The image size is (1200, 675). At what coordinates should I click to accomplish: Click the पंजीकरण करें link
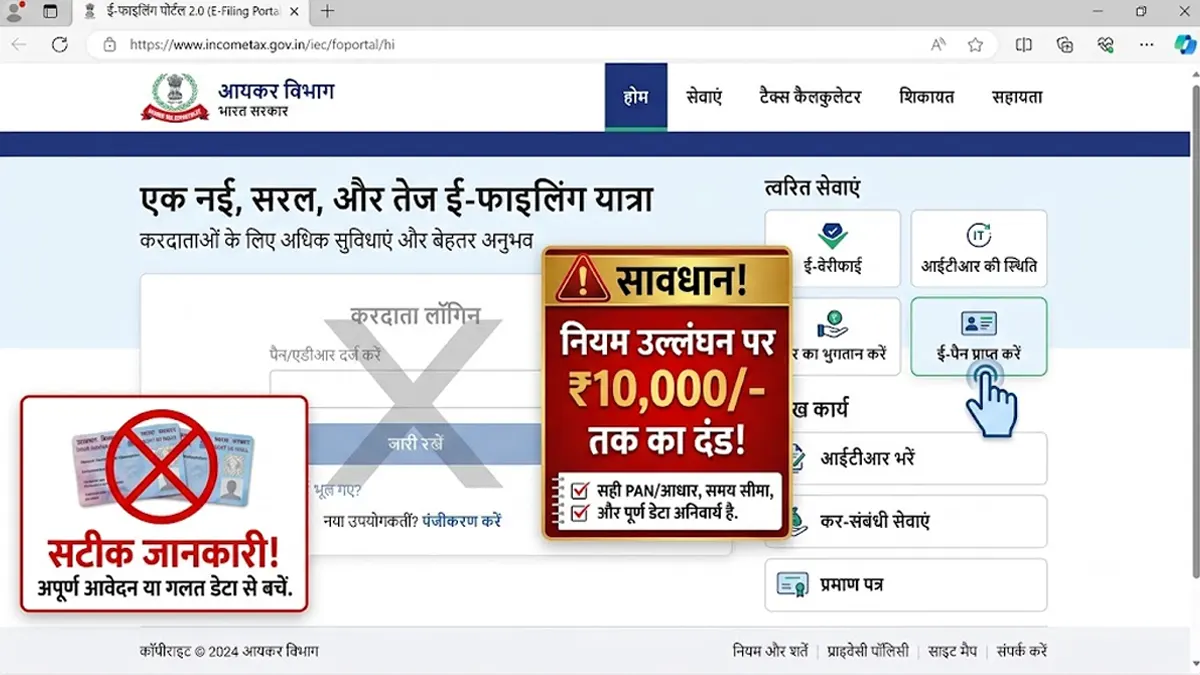coord(461,521)
